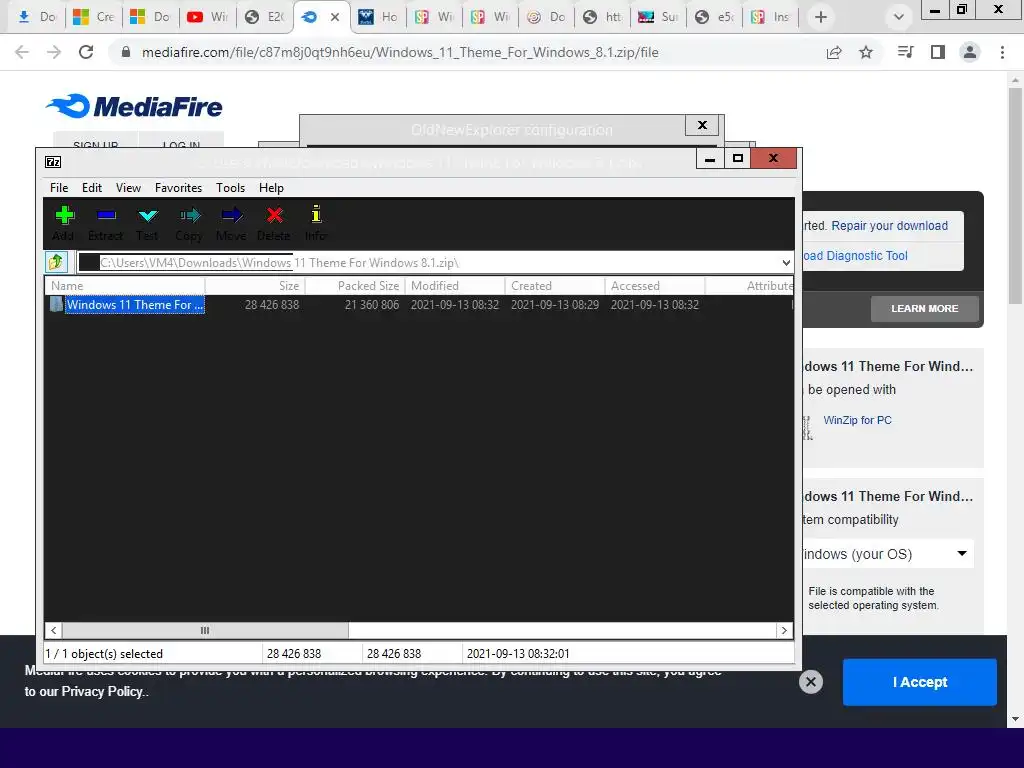Open the Help menu in 7-Zip
The width and height of the screenshot is (1024, 768).
[271, 188]
